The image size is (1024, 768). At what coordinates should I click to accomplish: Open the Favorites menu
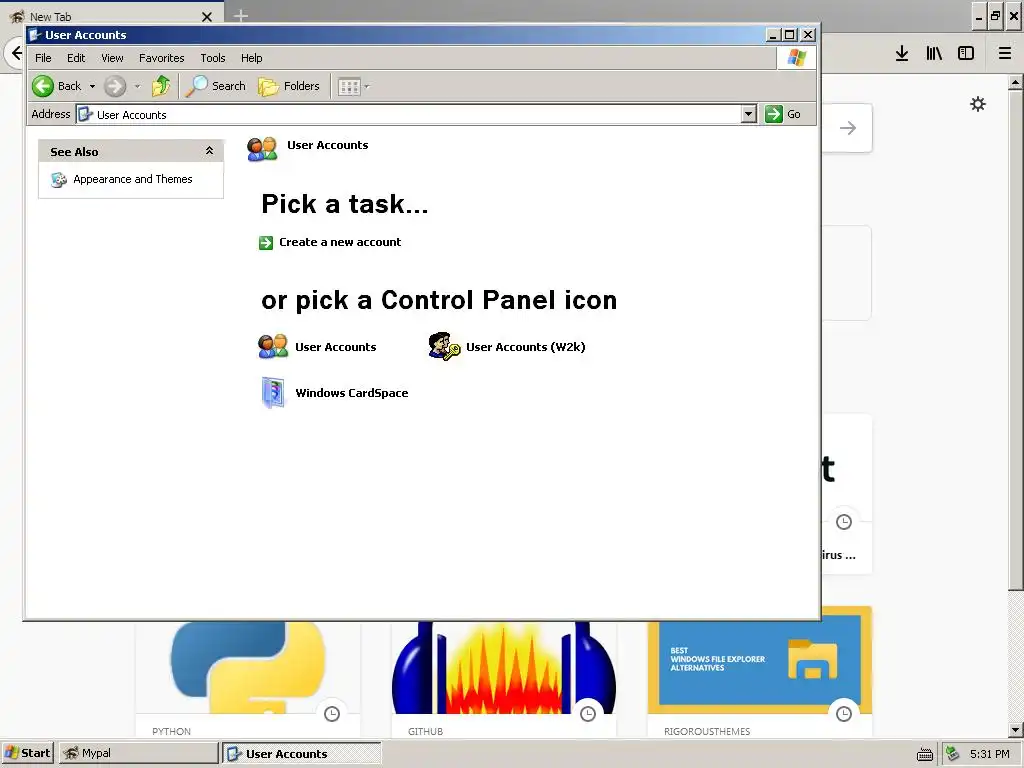(x=161, y=58)
